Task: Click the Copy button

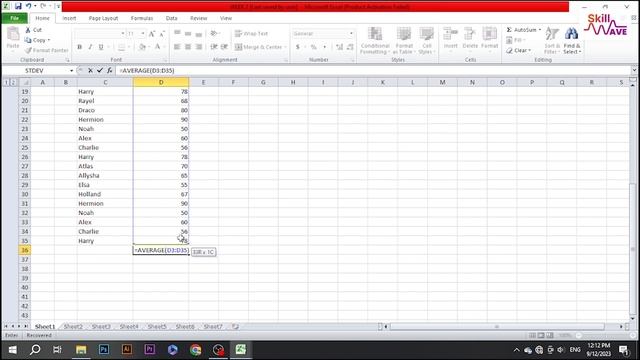Action: point(37,40)
